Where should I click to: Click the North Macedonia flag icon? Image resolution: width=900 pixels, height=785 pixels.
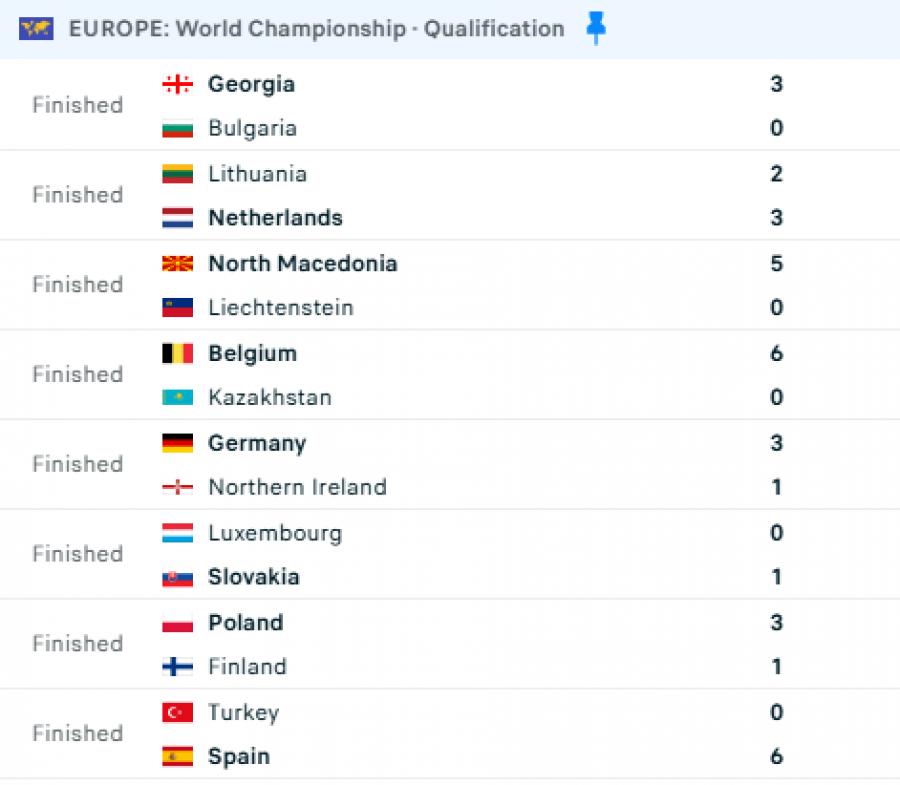tap(177, 263)
